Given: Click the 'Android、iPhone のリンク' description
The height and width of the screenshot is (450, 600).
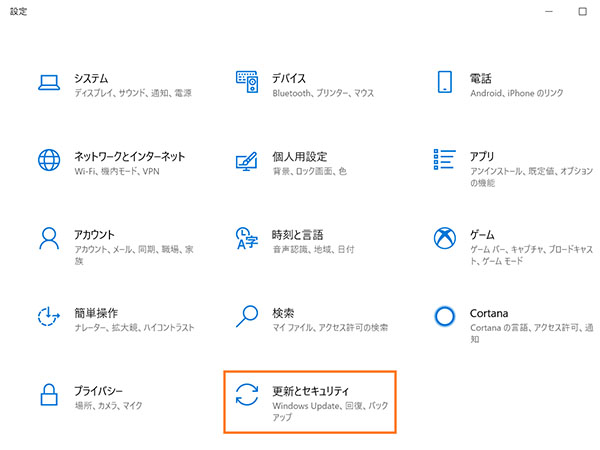Looking at the screenshot, I should [517, 93].
